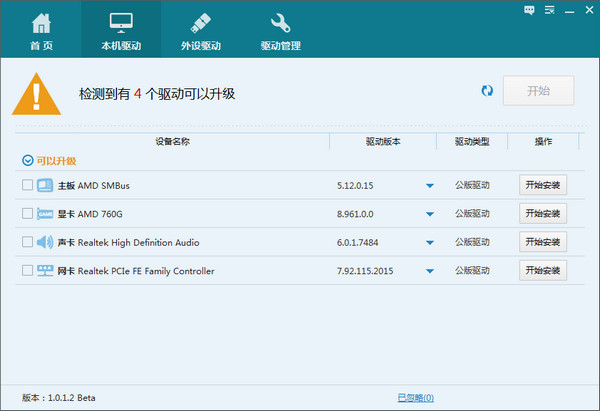Open version dropdown for 6.0.1.7484
The width and height of the screenshot is (600, 411).
430,243
